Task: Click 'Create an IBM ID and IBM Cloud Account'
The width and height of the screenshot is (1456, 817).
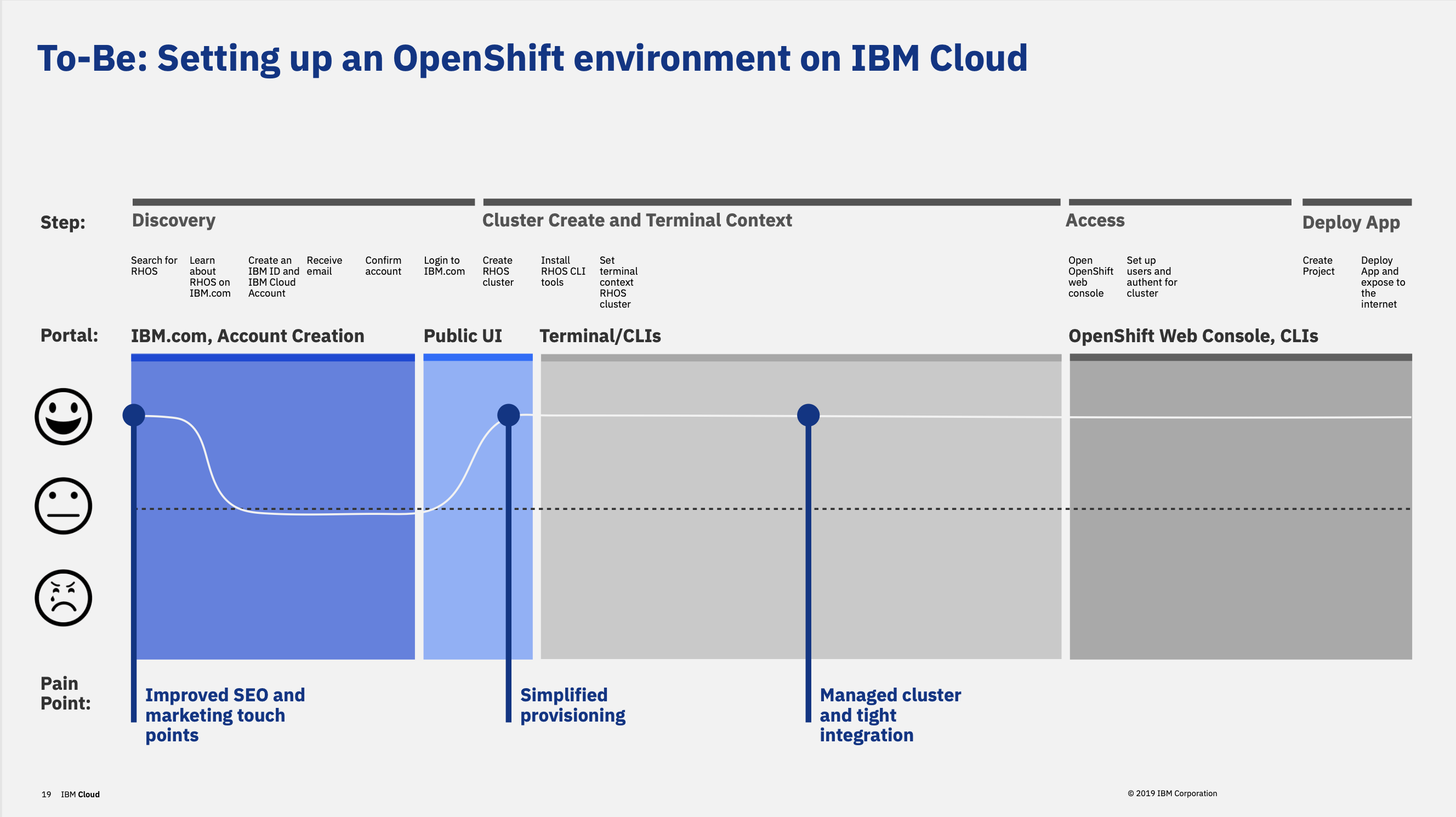Action: click(274, 276)
